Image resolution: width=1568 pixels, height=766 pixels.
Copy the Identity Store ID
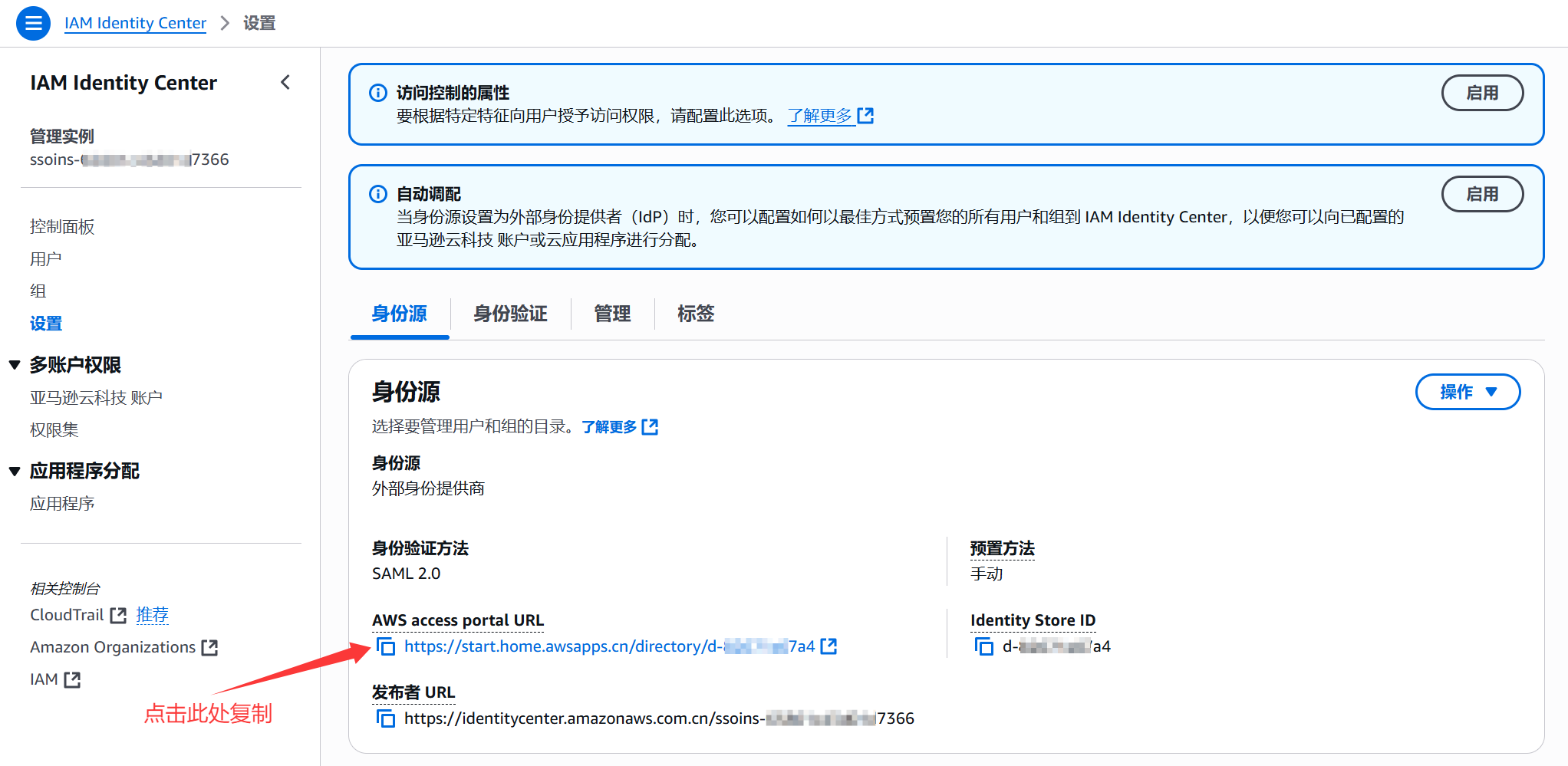[983, 646]
